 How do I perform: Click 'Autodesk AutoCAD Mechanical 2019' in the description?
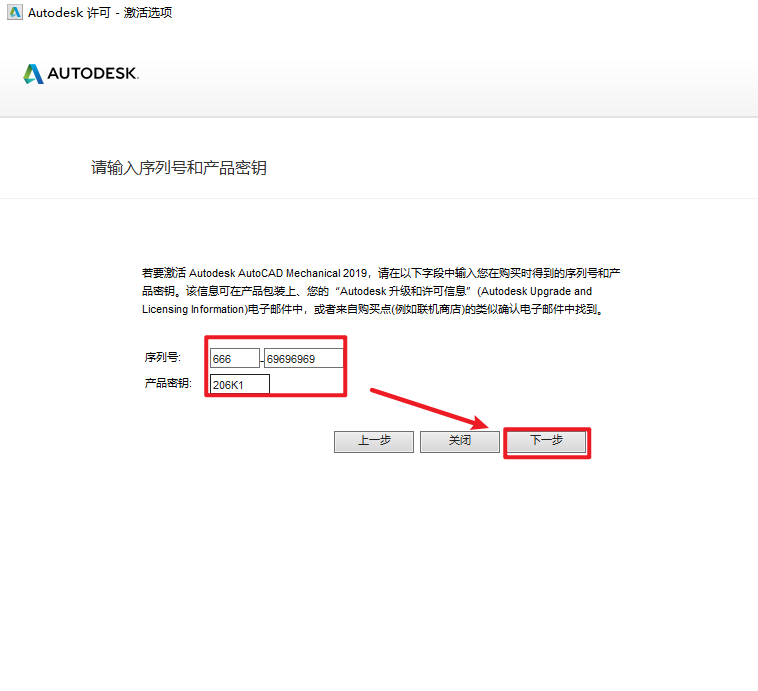[279, 273]
